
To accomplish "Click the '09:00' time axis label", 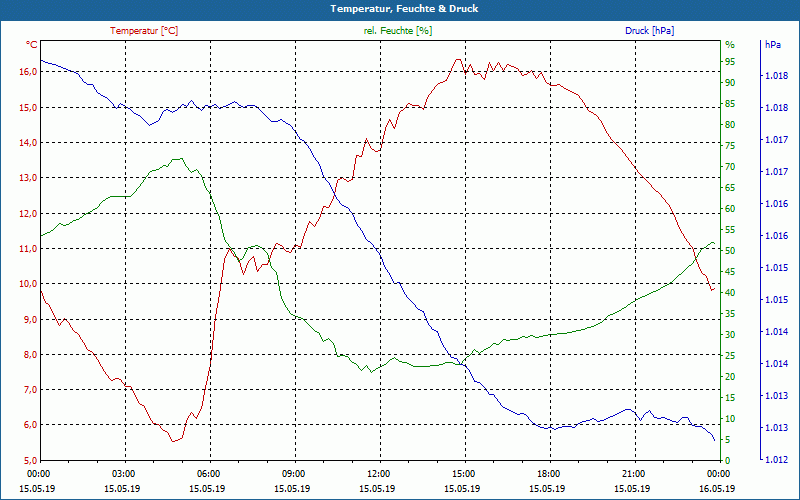I will [x=293, y=473].
